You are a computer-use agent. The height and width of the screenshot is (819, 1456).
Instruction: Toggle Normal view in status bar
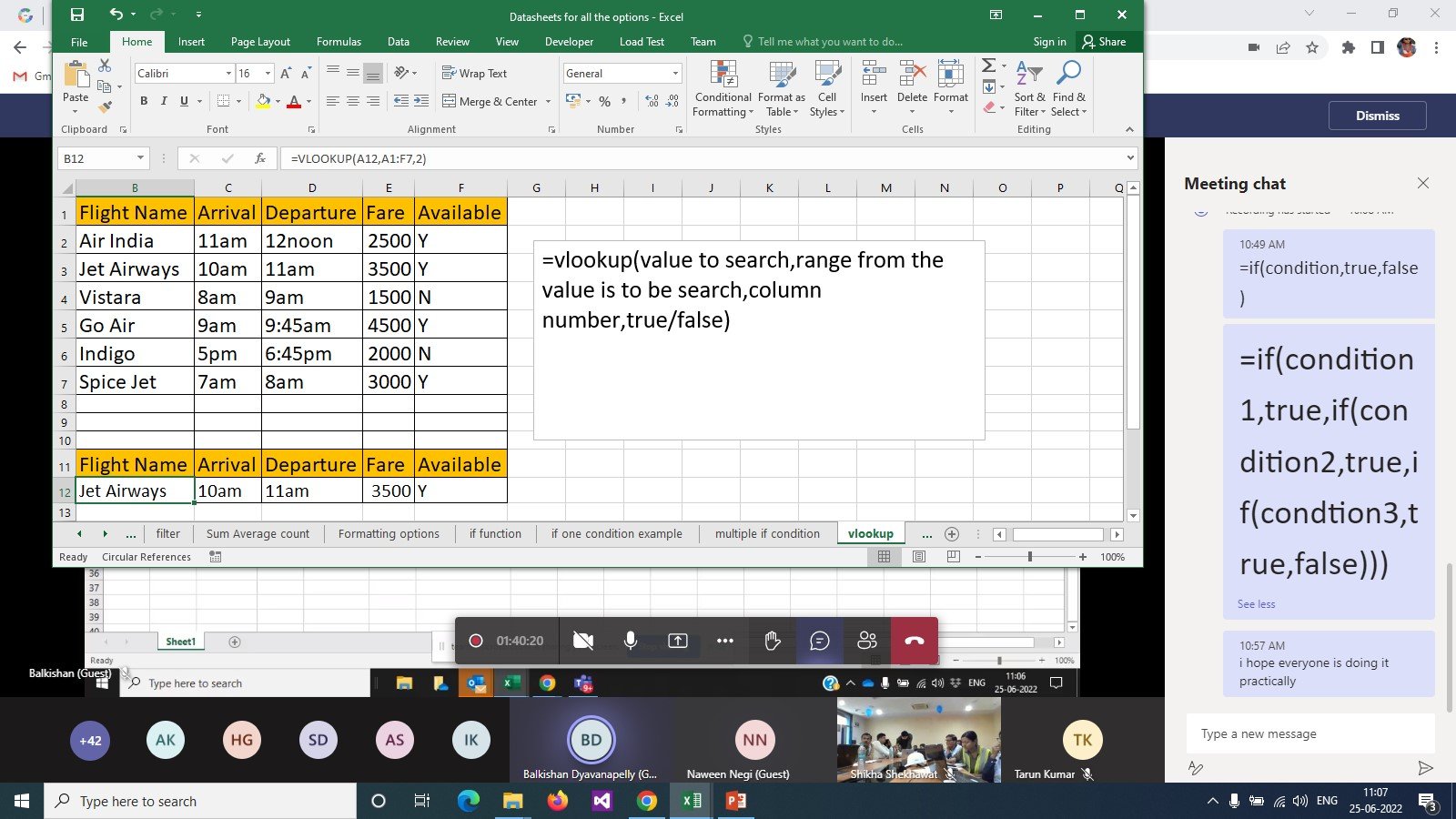[884, 557]
